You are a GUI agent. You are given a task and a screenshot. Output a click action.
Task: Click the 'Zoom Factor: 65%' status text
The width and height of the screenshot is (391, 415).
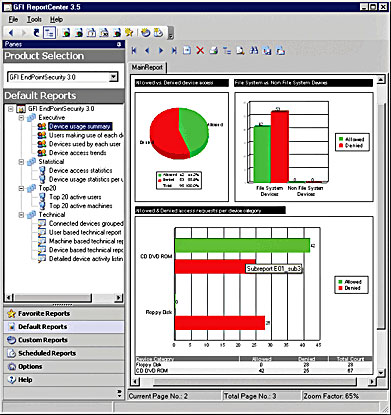click(x=331, y=396)
